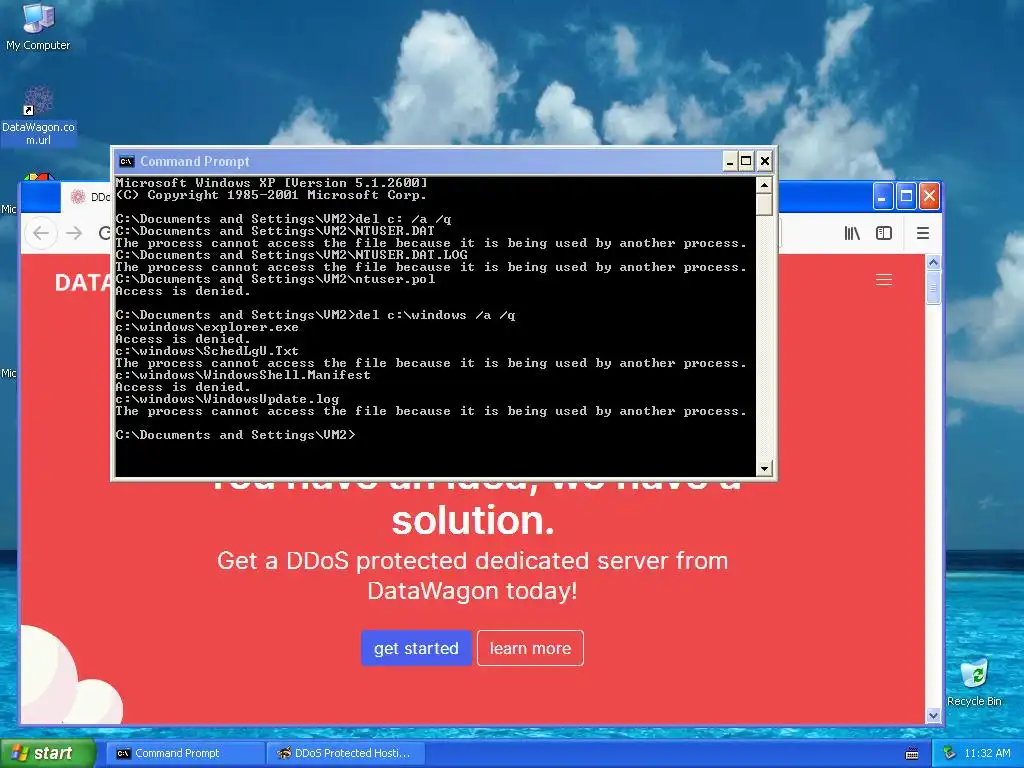
Task: Click the 'c:\windows\WindowsUpdate.log' output line
Action: point(227,398)
